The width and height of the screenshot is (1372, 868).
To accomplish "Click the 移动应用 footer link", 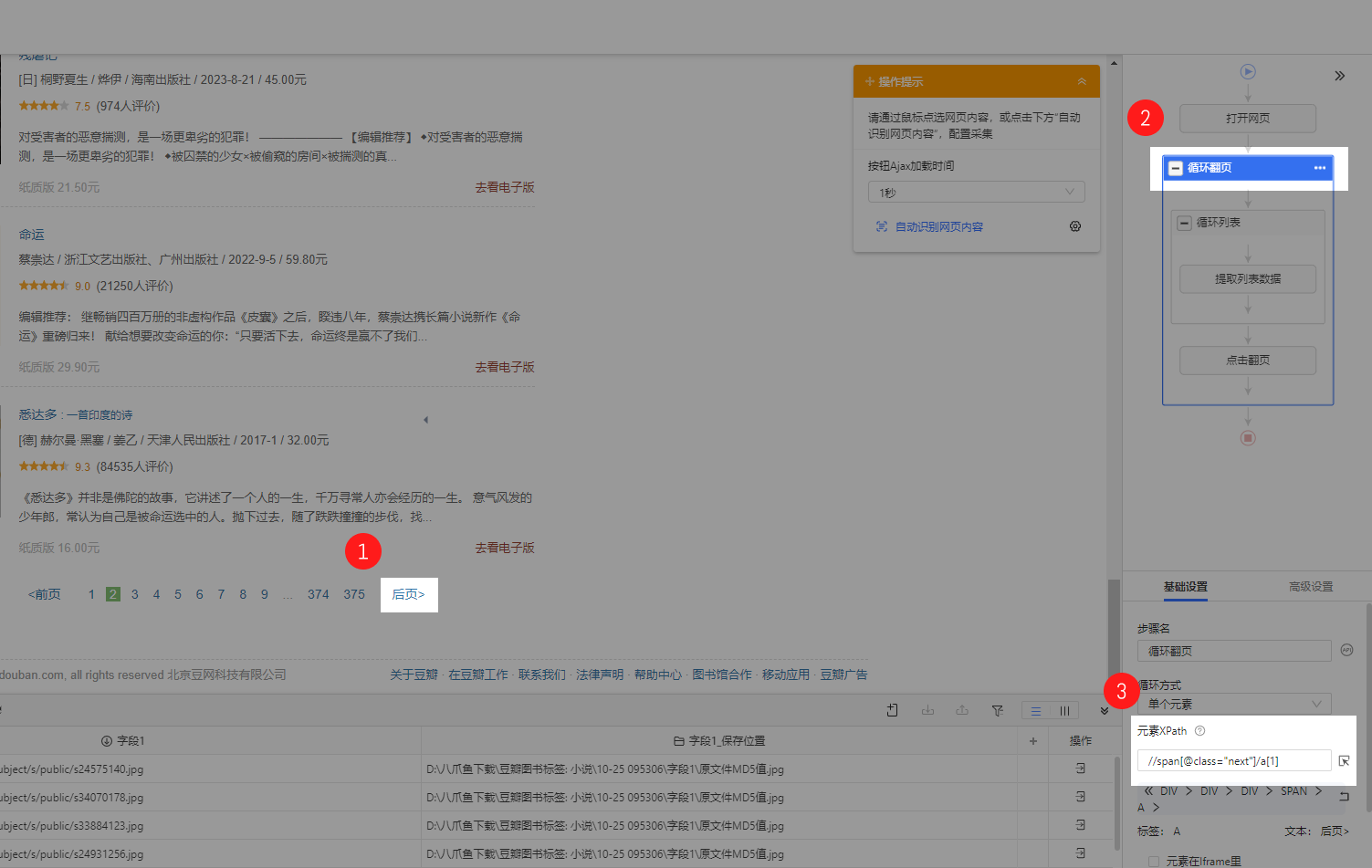I will [786, 675].
